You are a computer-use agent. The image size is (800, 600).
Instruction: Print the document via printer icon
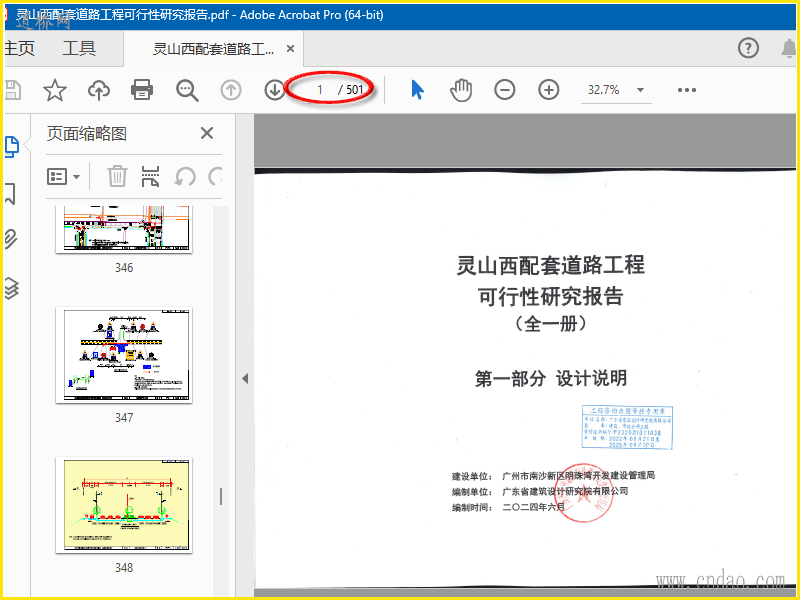click(x=142, y=90)
